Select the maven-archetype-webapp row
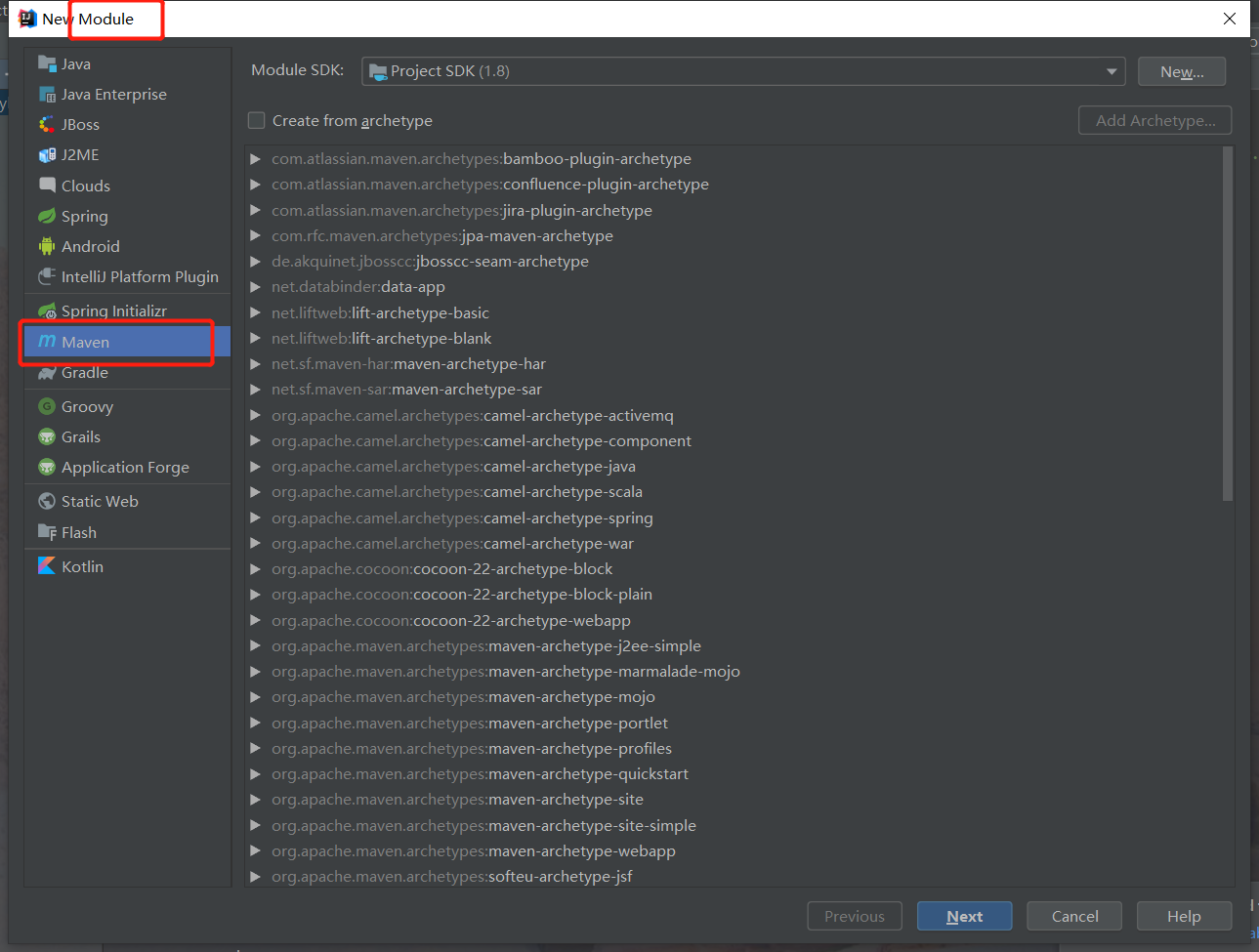The height and width of the screenshot is (952, 1259). pos(734,850)
